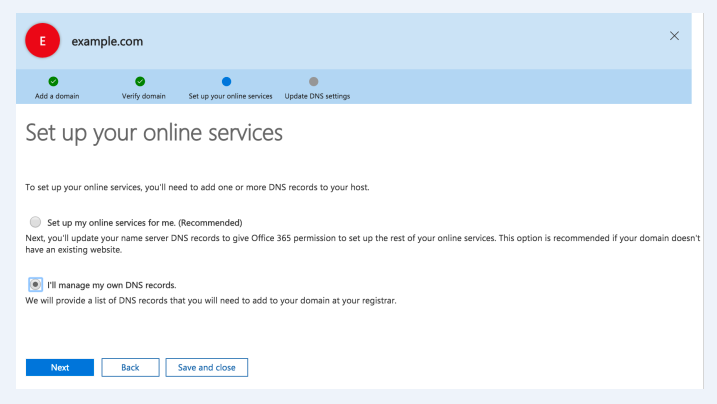This screenshot has width=717, height=404.
Task: Select the Set up my online services radio button
Action: 36,222
